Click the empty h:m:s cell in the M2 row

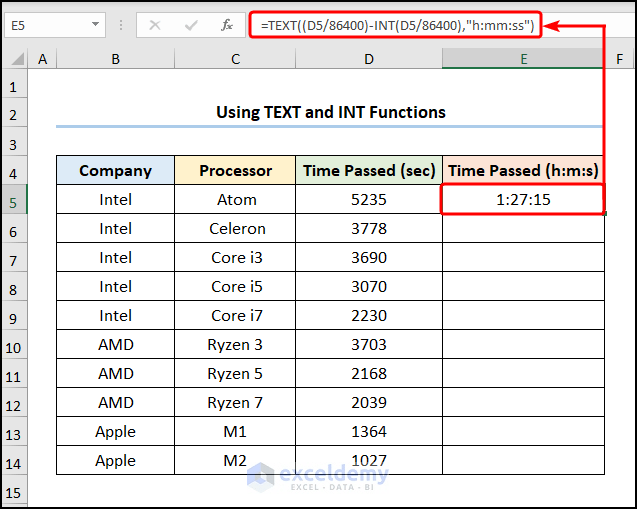click(x=523, y=460)
